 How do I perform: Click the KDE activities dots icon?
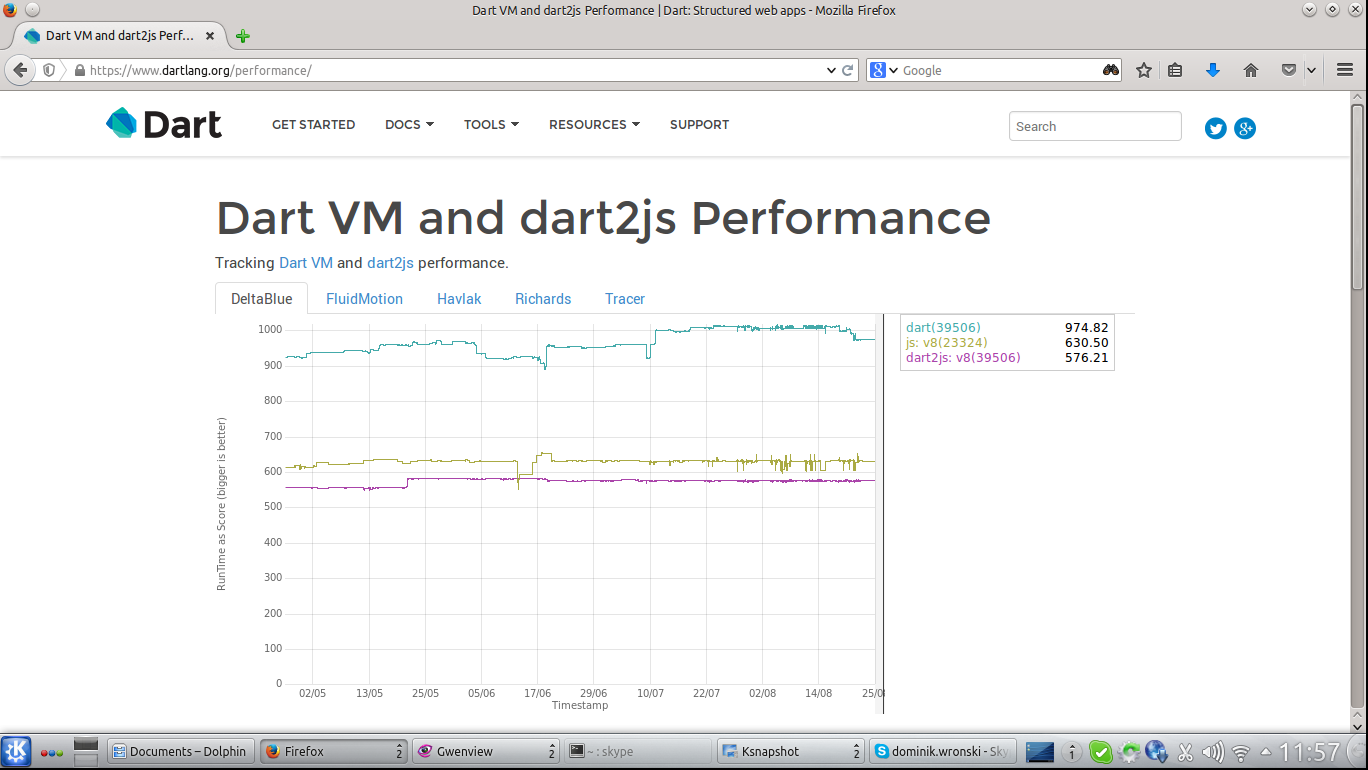(51, 752)
